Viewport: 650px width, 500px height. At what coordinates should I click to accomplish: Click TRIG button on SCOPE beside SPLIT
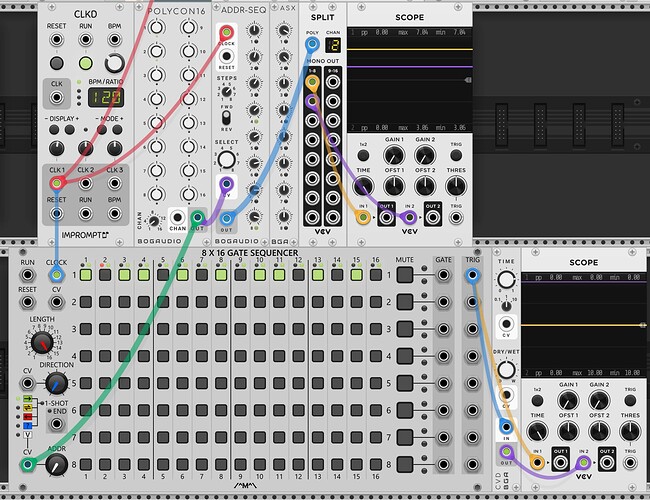point(456,155)
